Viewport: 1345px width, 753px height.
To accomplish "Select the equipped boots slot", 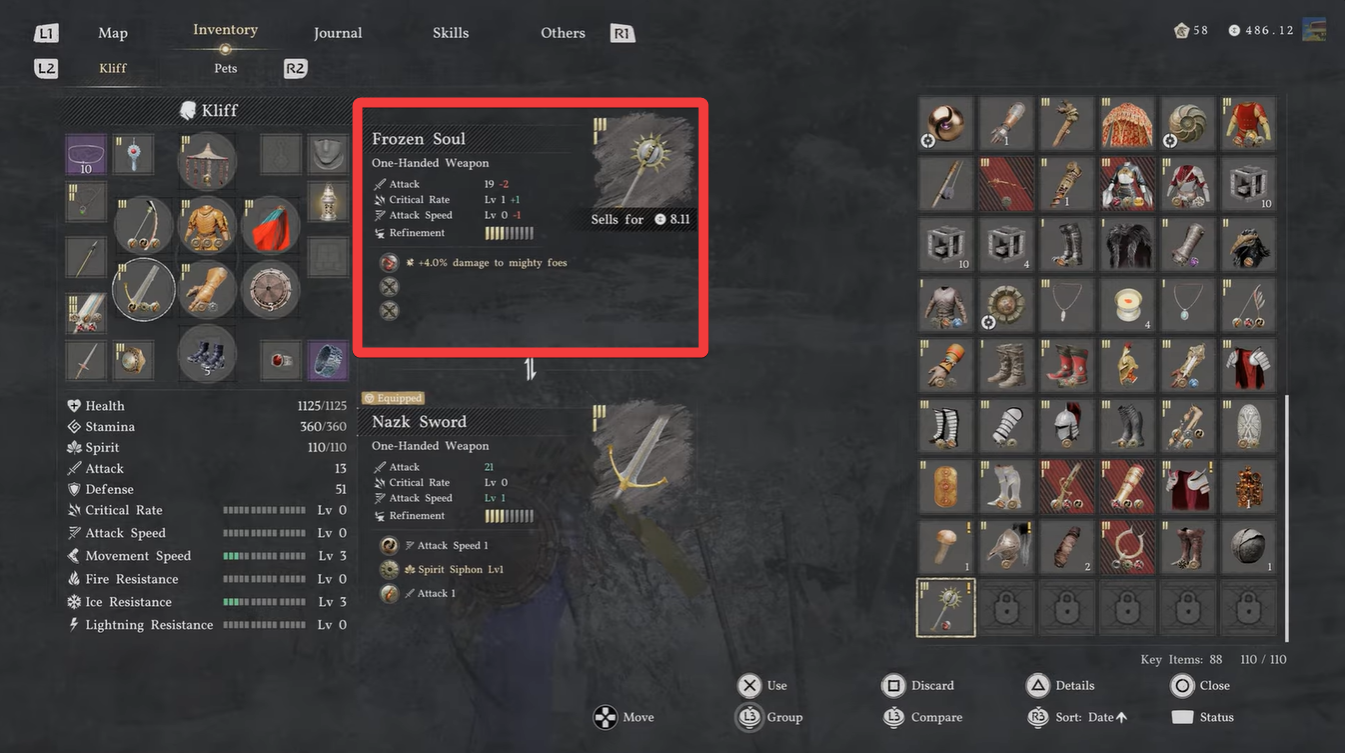I will (207, 354).
